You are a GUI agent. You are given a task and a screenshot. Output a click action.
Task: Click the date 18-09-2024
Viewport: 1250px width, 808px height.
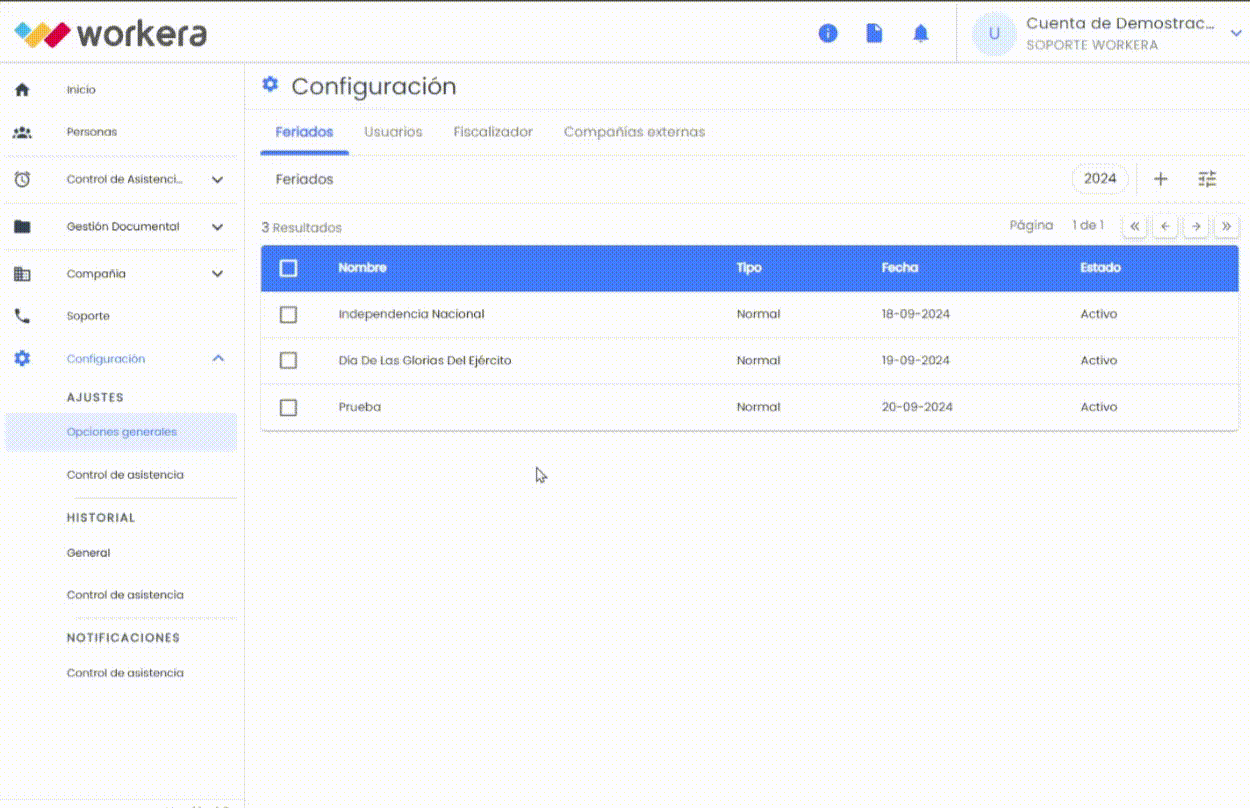point(915,314)
